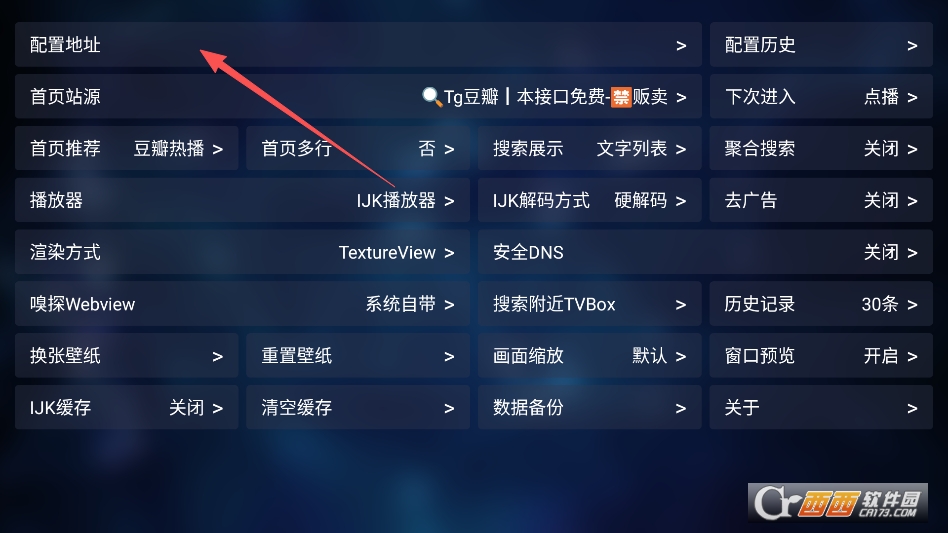Image resolution: width=948 pixels, height=533 pixels.
Task: Open the 配置地址 entry
Action: pos(359,45)
